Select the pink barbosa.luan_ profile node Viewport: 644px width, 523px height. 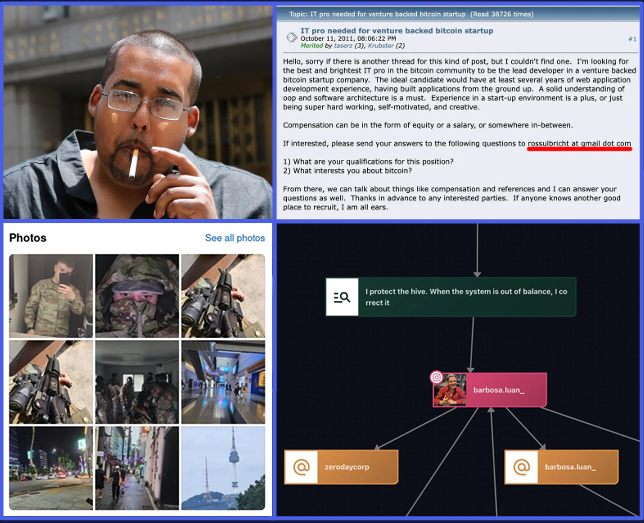click(x=490, y=390)
